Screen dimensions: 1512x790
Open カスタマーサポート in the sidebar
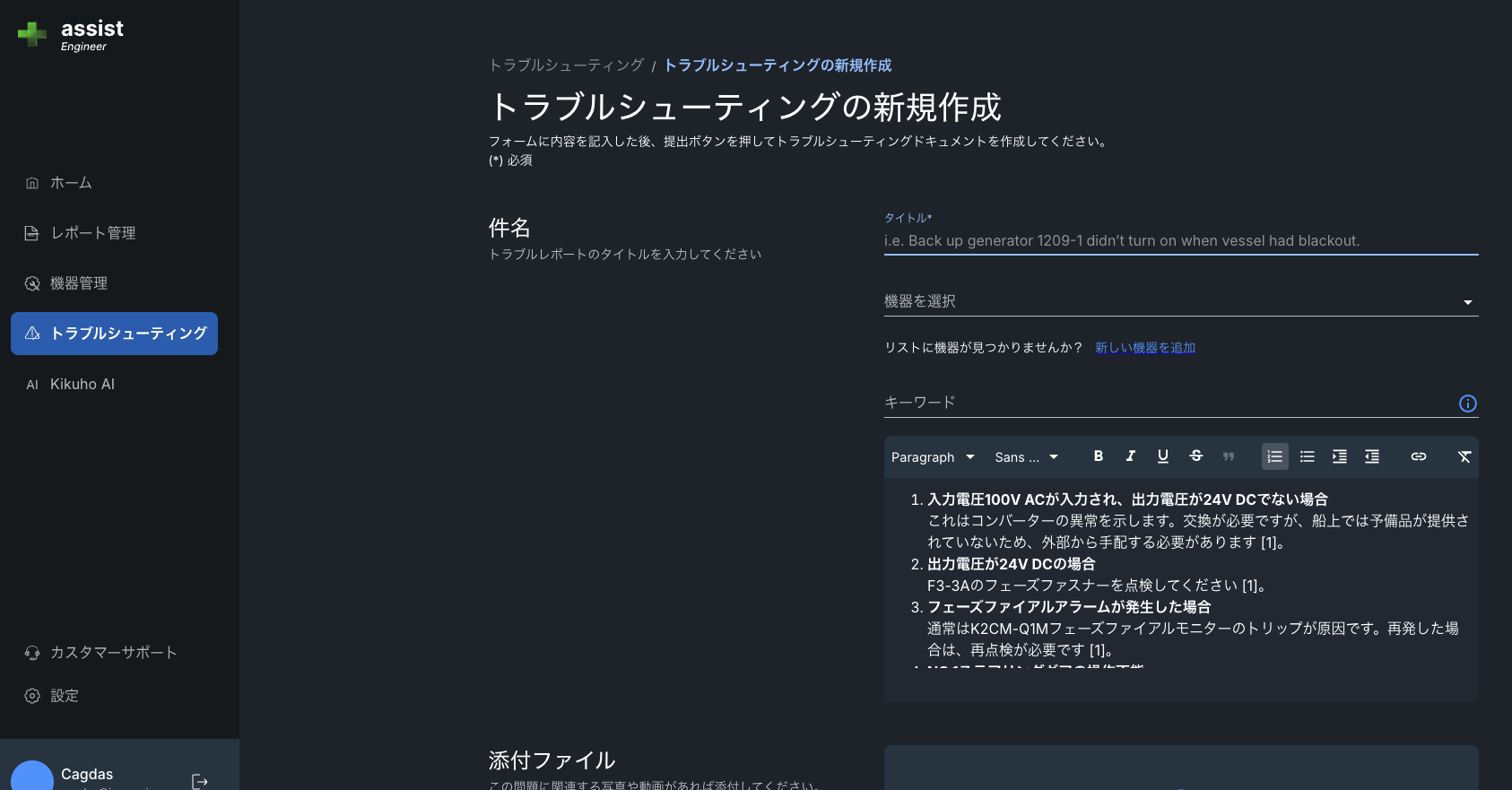pos(114,653)
